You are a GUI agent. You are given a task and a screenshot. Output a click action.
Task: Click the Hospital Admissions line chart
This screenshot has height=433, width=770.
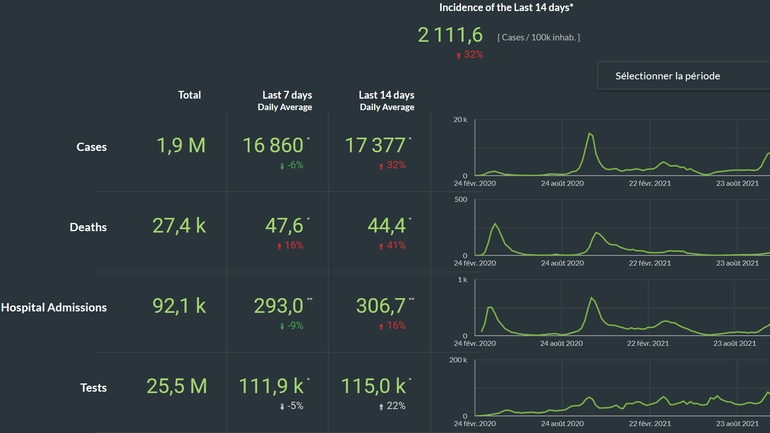click(620, 320)
